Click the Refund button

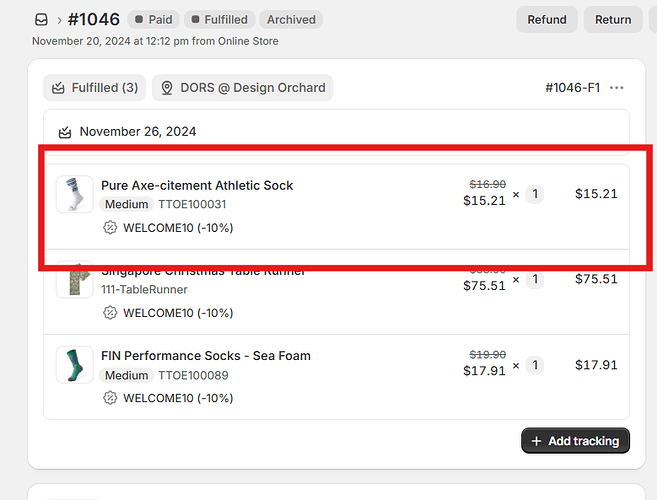(547, 20)
